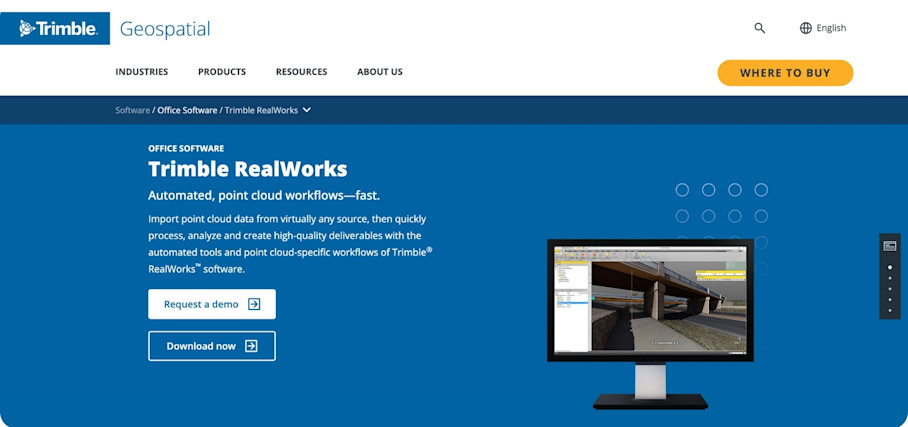Click the Geospatial site title
This screenshot has height=427, width=908.
coord(165,28)
